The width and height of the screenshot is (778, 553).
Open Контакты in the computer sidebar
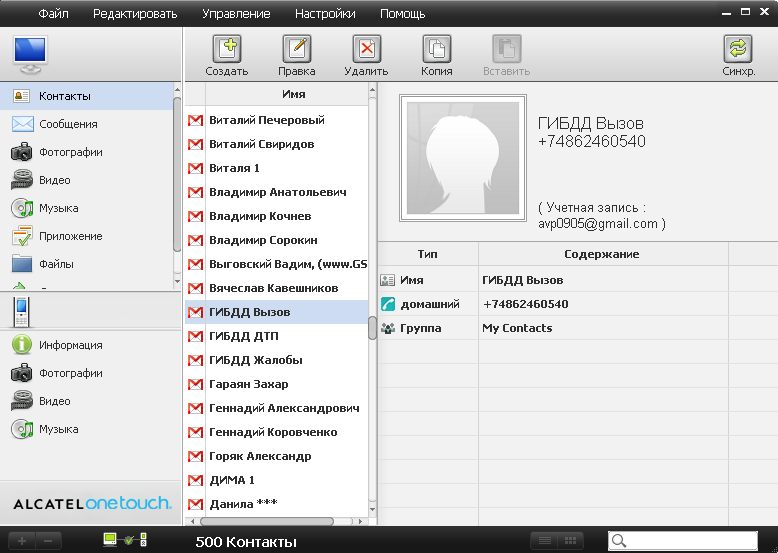86,96
